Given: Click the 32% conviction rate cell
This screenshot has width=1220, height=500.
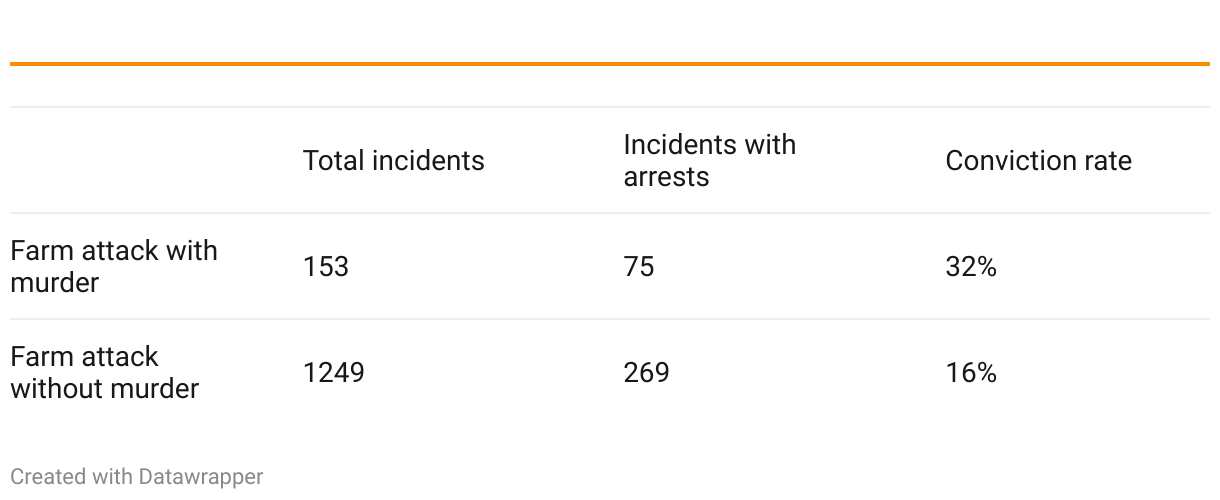Looking at the screenshot, I should [971, 267].
